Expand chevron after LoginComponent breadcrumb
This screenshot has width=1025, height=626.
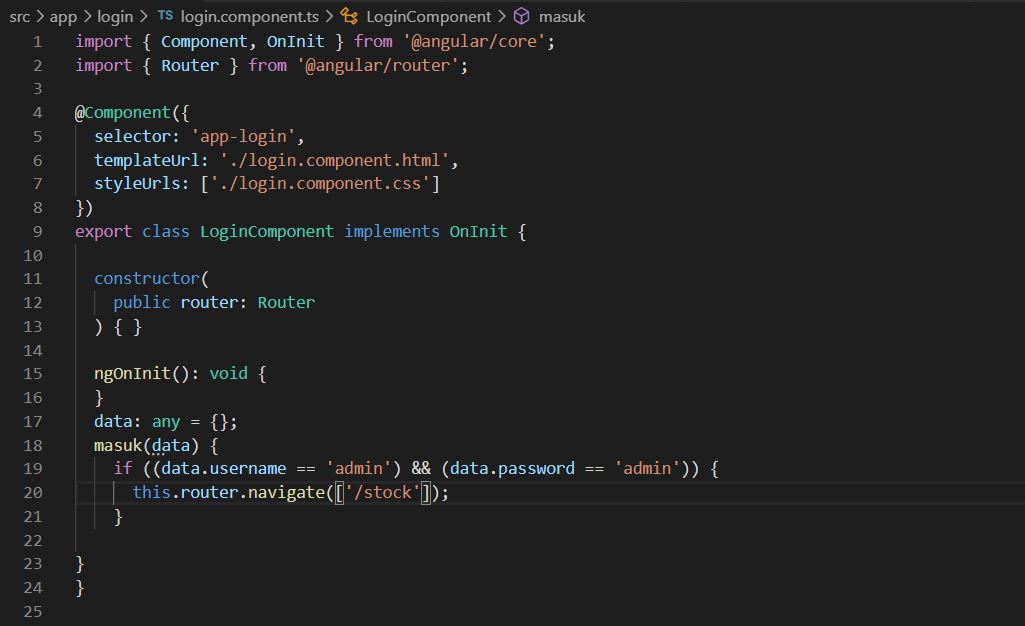click(x=501, y=16)
